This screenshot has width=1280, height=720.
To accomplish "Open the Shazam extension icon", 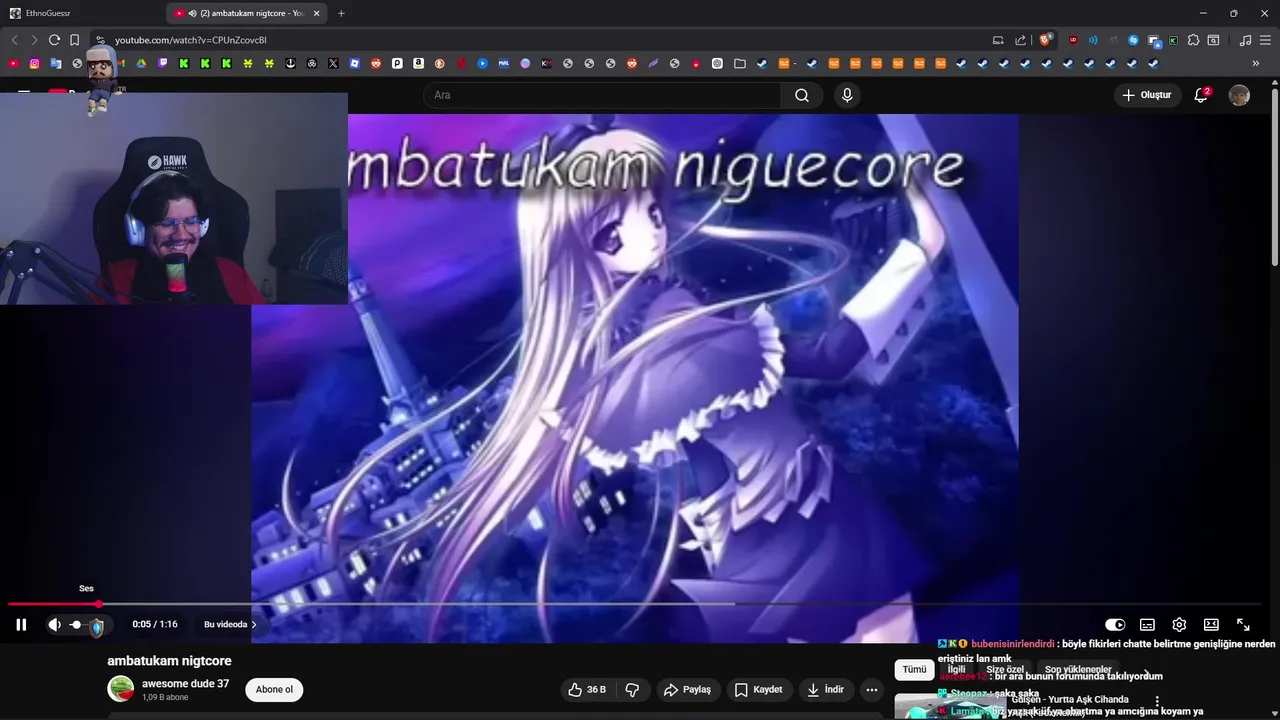I will click(x=1133, y=40).
